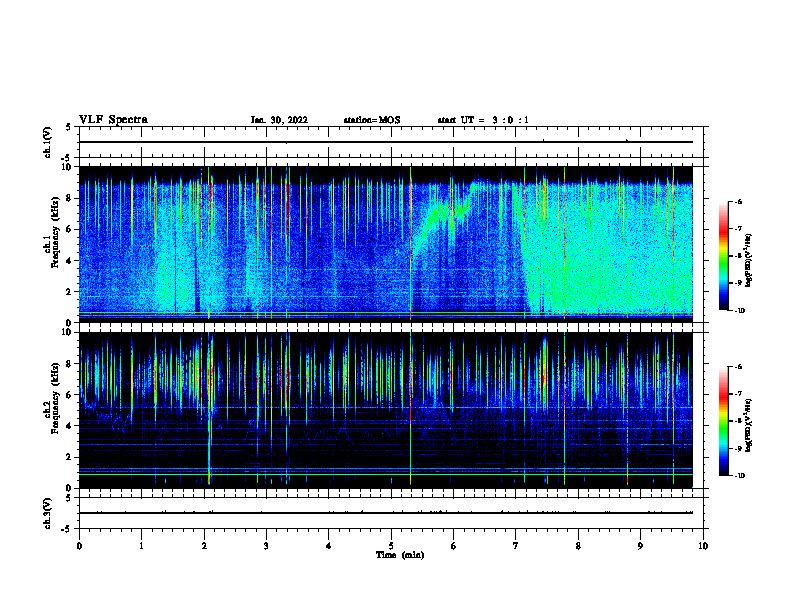Click the "ch.1(V)" waveform axis label
792x612 pixels.
tap(48, 142)
